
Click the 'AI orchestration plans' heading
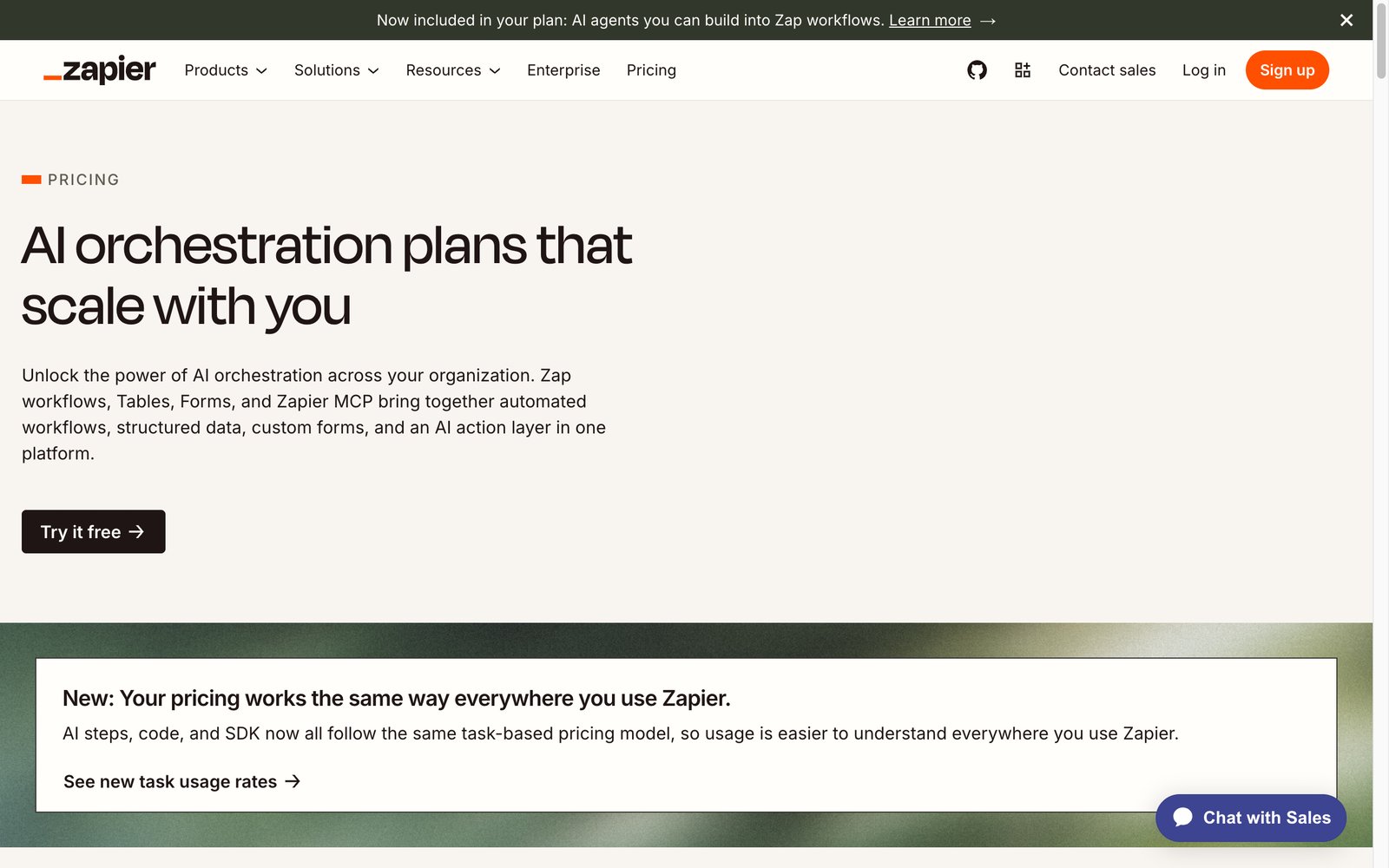[326, 276]
